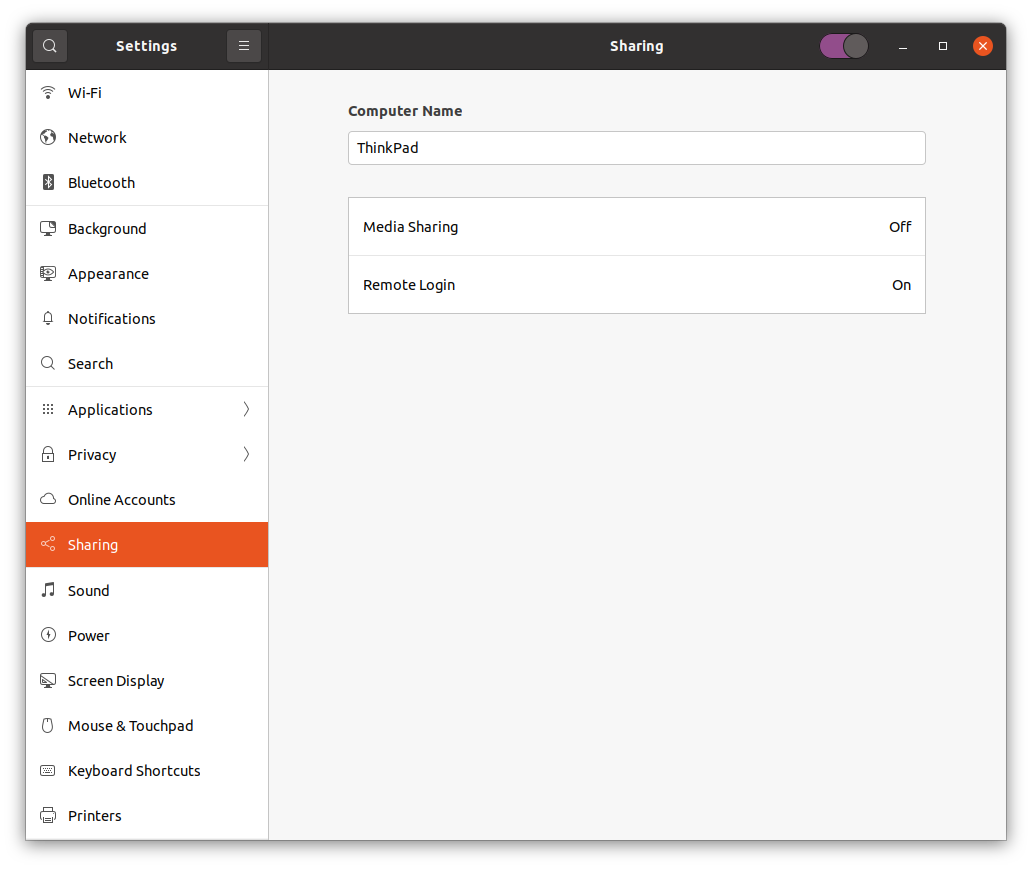The image size is (1032, 869).
Task: Expand the Applications chevron arrow
Action: pos(246,410)
